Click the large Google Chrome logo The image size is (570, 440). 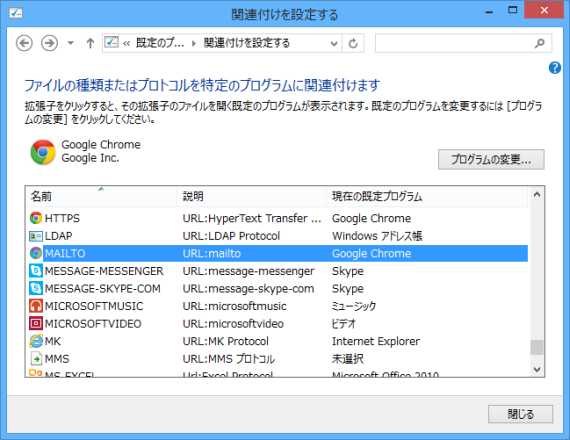43,152
